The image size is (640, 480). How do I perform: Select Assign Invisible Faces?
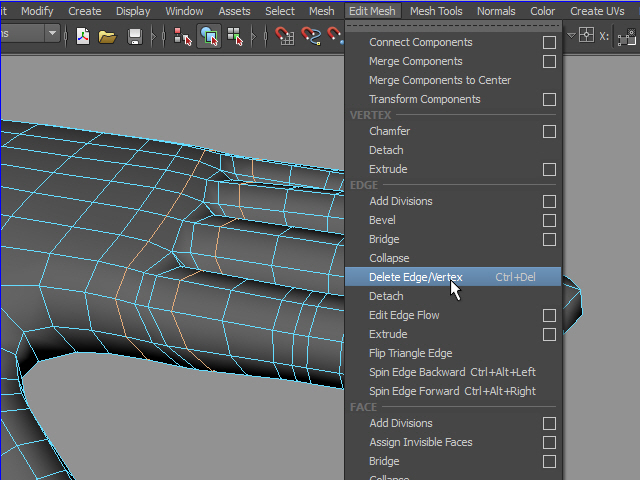(421, 442)
